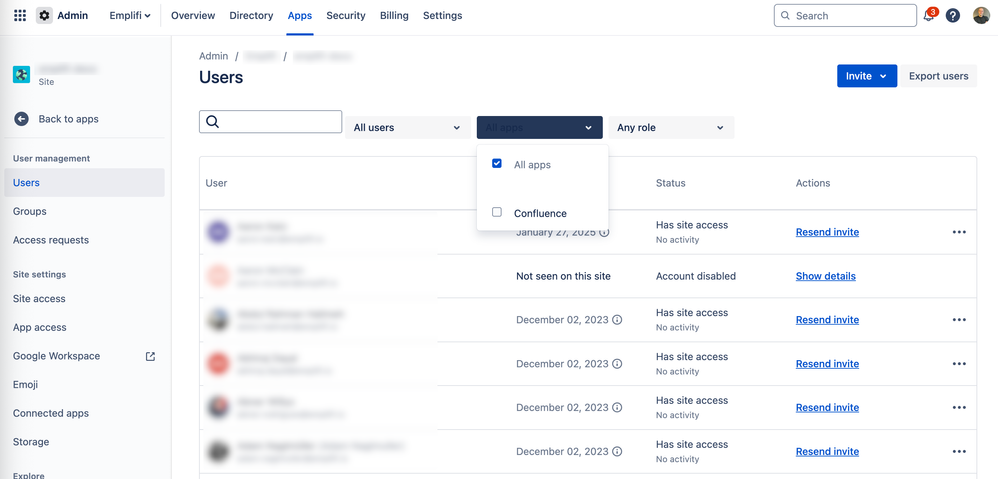Go to the Overview tab
This screenshot has height=479, width=998.
pos(193,15)
